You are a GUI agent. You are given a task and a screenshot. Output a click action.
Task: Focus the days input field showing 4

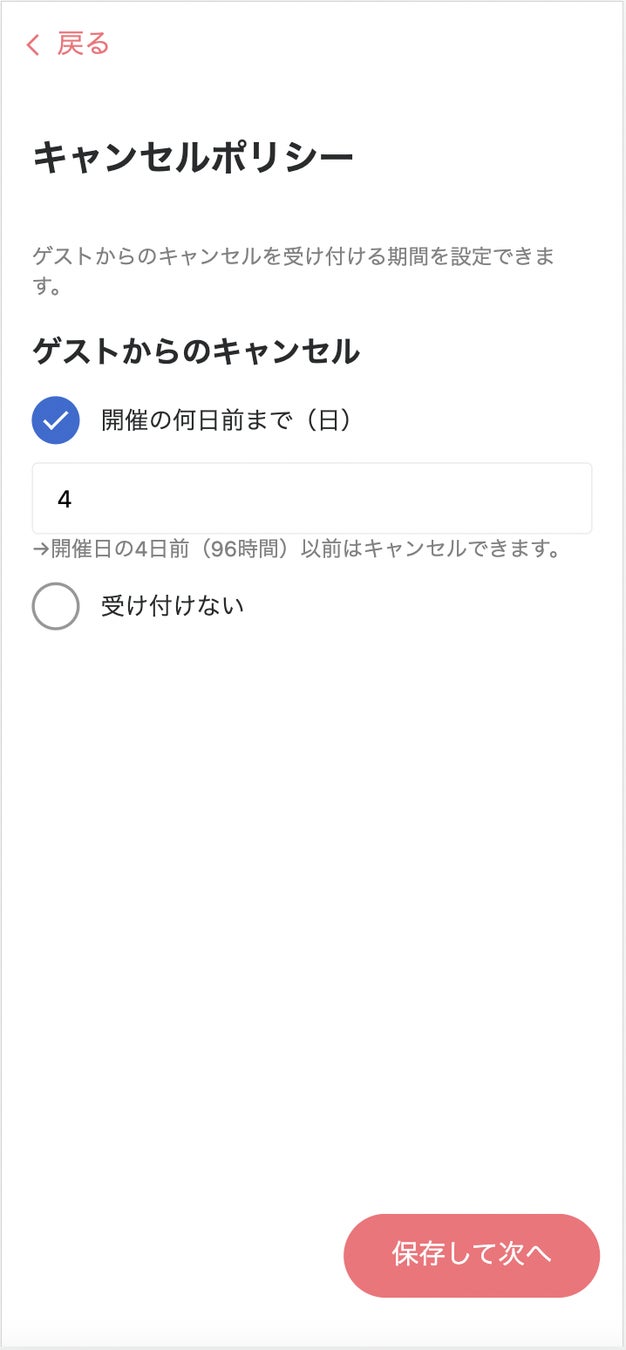coord(312,498)
